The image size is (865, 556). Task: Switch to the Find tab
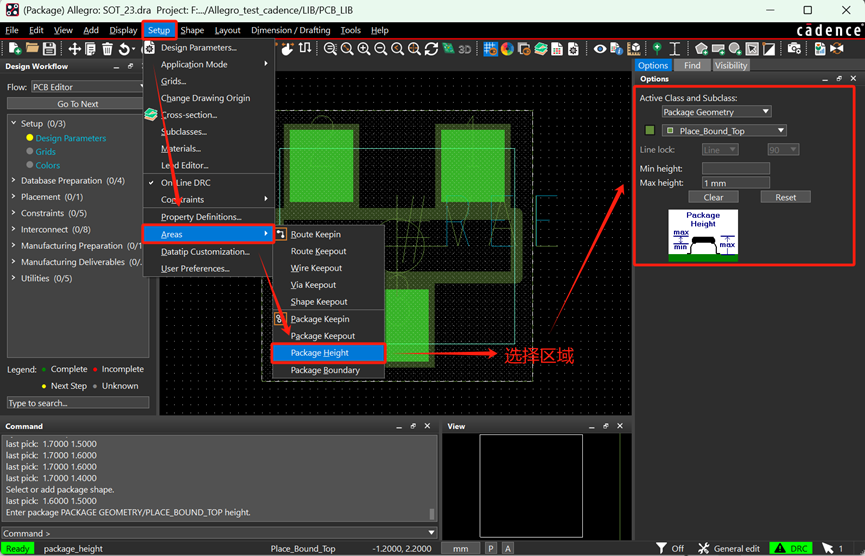(x=692, y=65)
